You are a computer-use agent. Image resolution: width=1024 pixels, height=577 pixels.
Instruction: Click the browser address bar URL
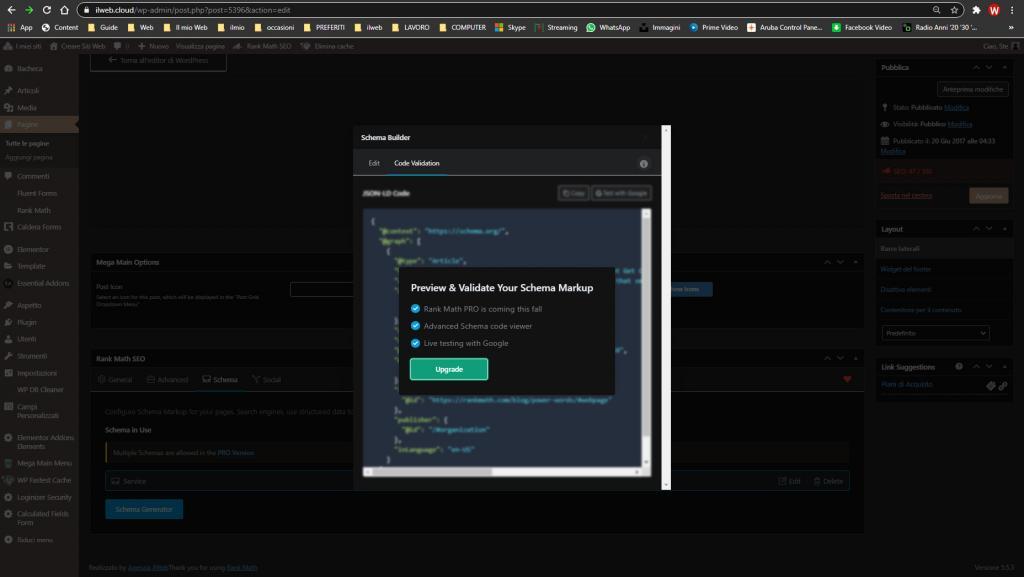tap(193, 10)
